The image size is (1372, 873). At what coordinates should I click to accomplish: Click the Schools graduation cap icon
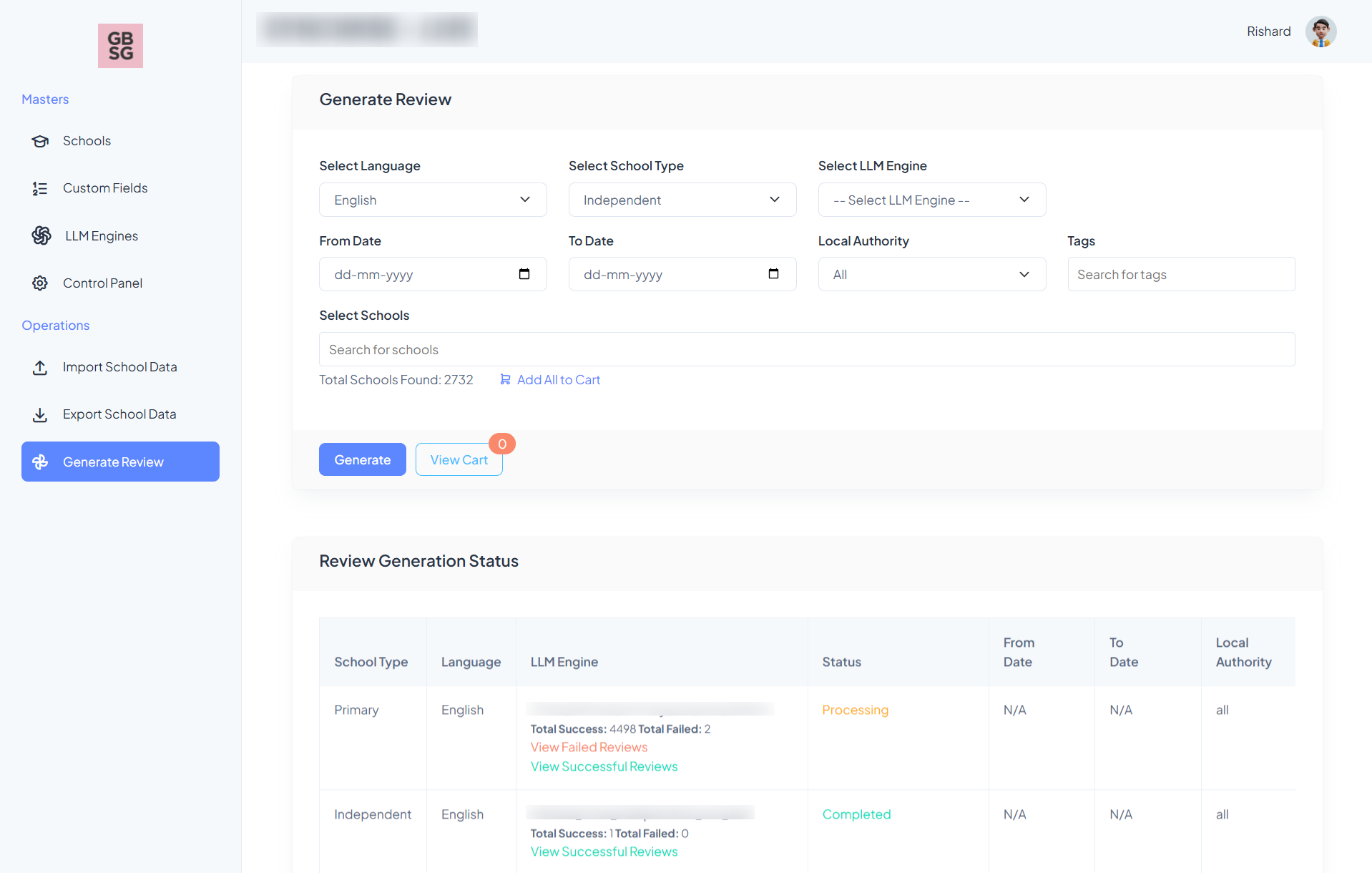coord(40,141)
